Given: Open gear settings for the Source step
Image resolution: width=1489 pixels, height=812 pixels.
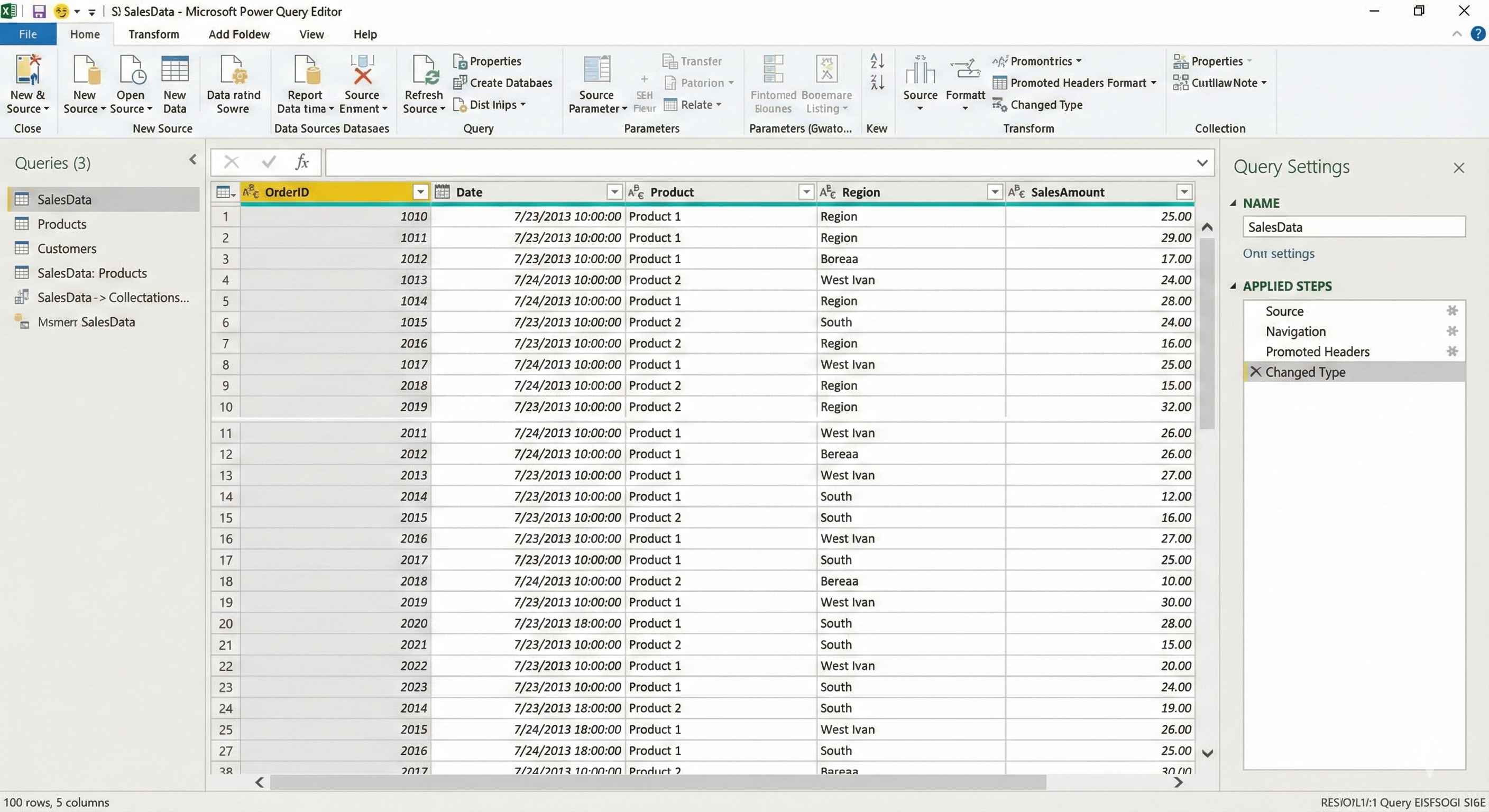Looking at the screenshot, I should pos(1453,310).
